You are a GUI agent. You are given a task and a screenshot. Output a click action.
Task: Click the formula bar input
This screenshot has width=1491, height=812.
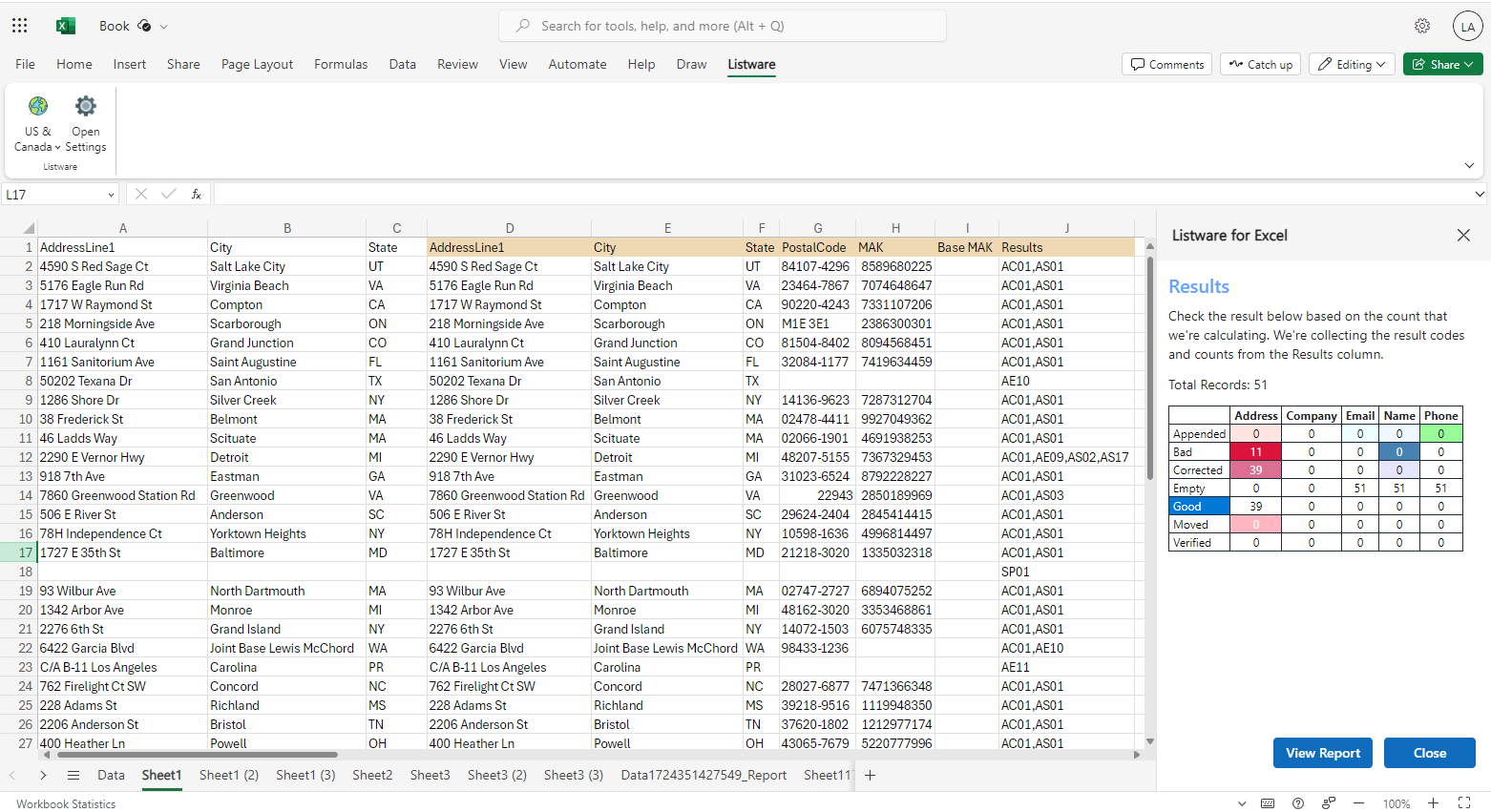click(843, 194)
